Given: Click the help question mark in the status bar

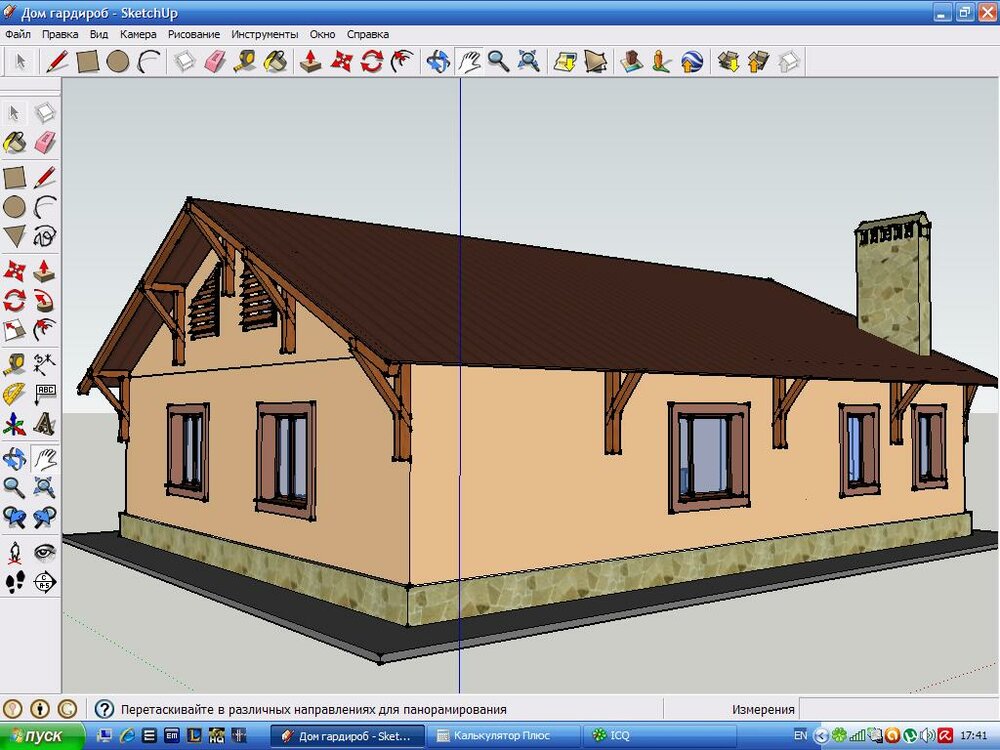Looking at the screenshot, I should coord(104,709).
